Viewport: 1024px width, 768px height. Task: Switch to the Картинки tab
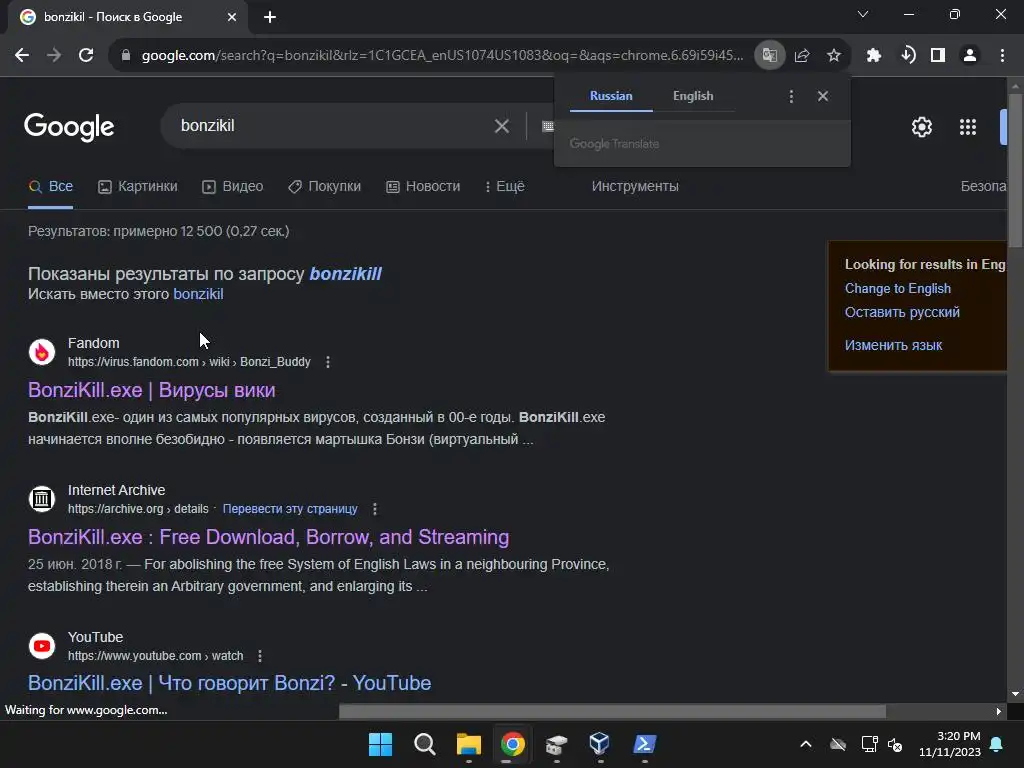tap(138, 187)
